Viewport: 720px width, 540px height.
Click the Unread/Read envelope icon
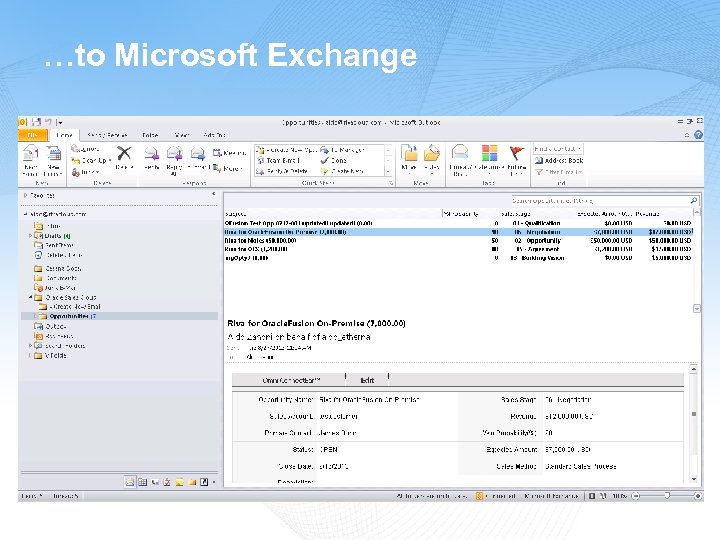point(460,152)
